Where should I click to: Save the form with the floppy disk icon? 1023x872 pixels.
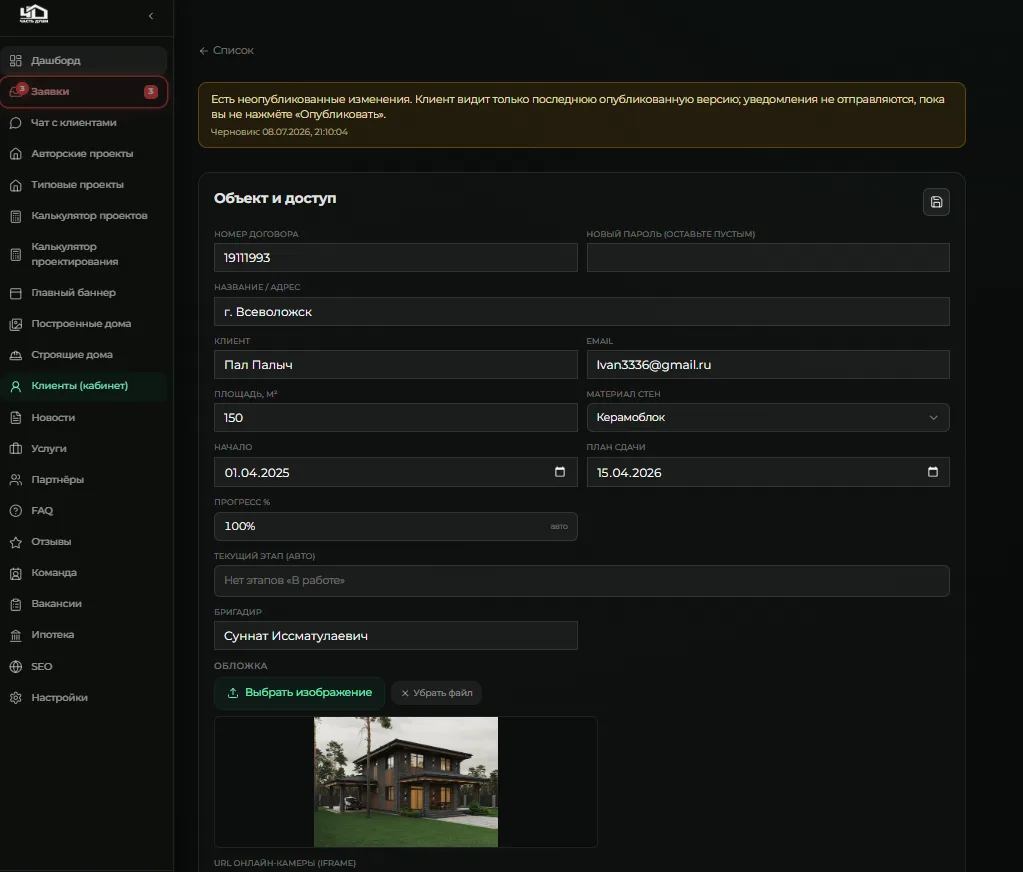tap(936, 202)
